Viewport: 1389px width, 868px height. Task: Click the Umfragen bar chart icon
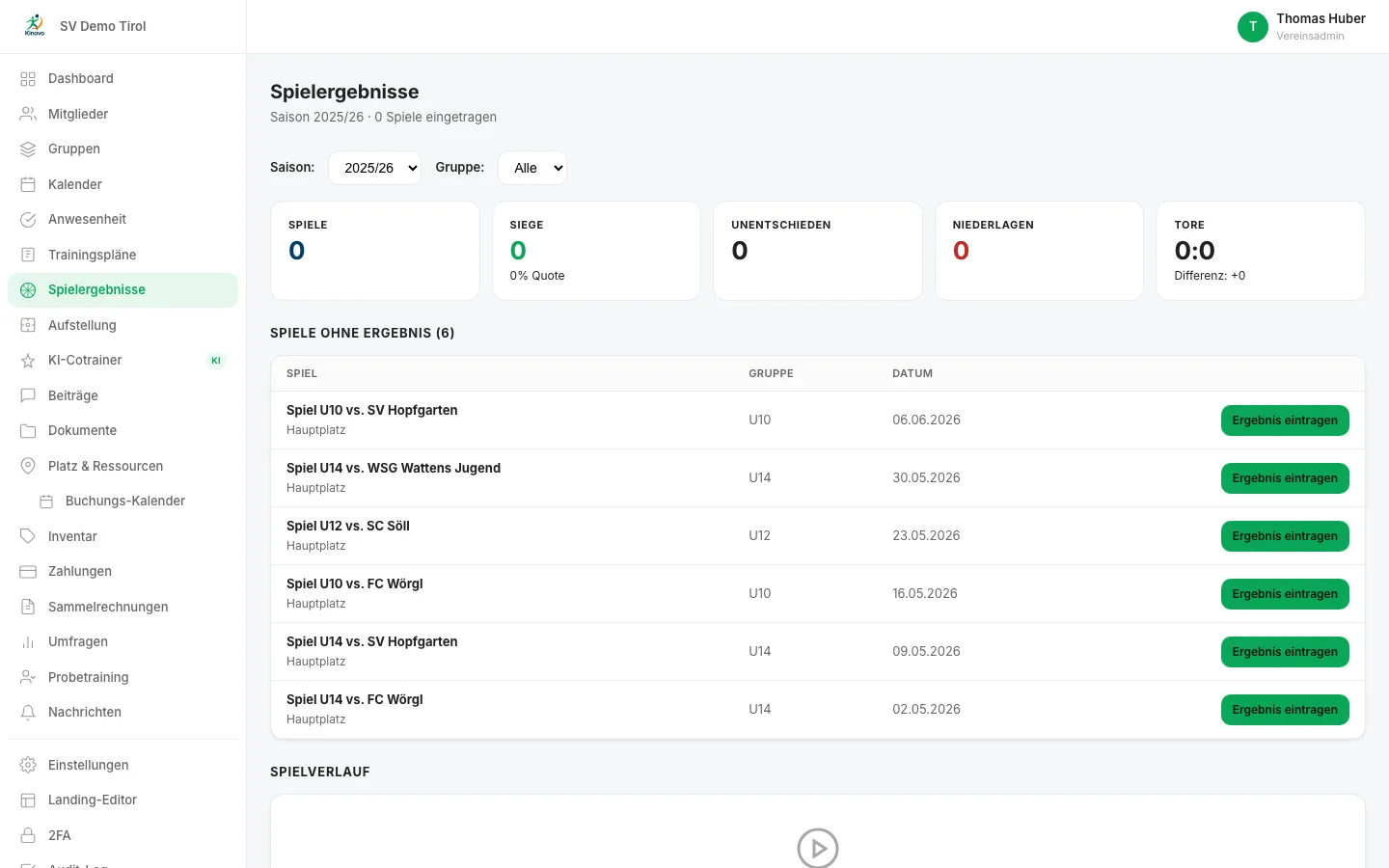(28, 642)
